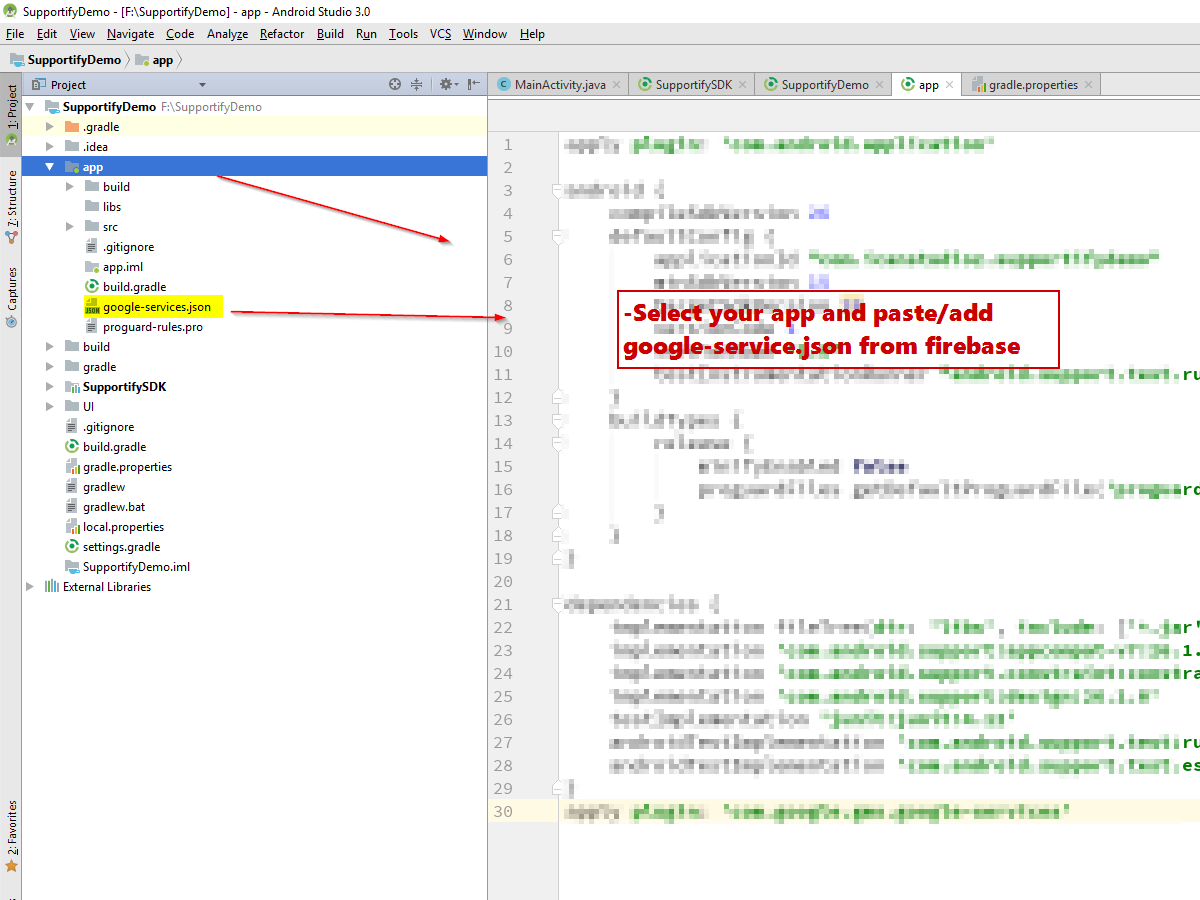Viewport: 1200px width, 900px height.
Task: Fold the code block at line 3
Action: coord(558,190)
